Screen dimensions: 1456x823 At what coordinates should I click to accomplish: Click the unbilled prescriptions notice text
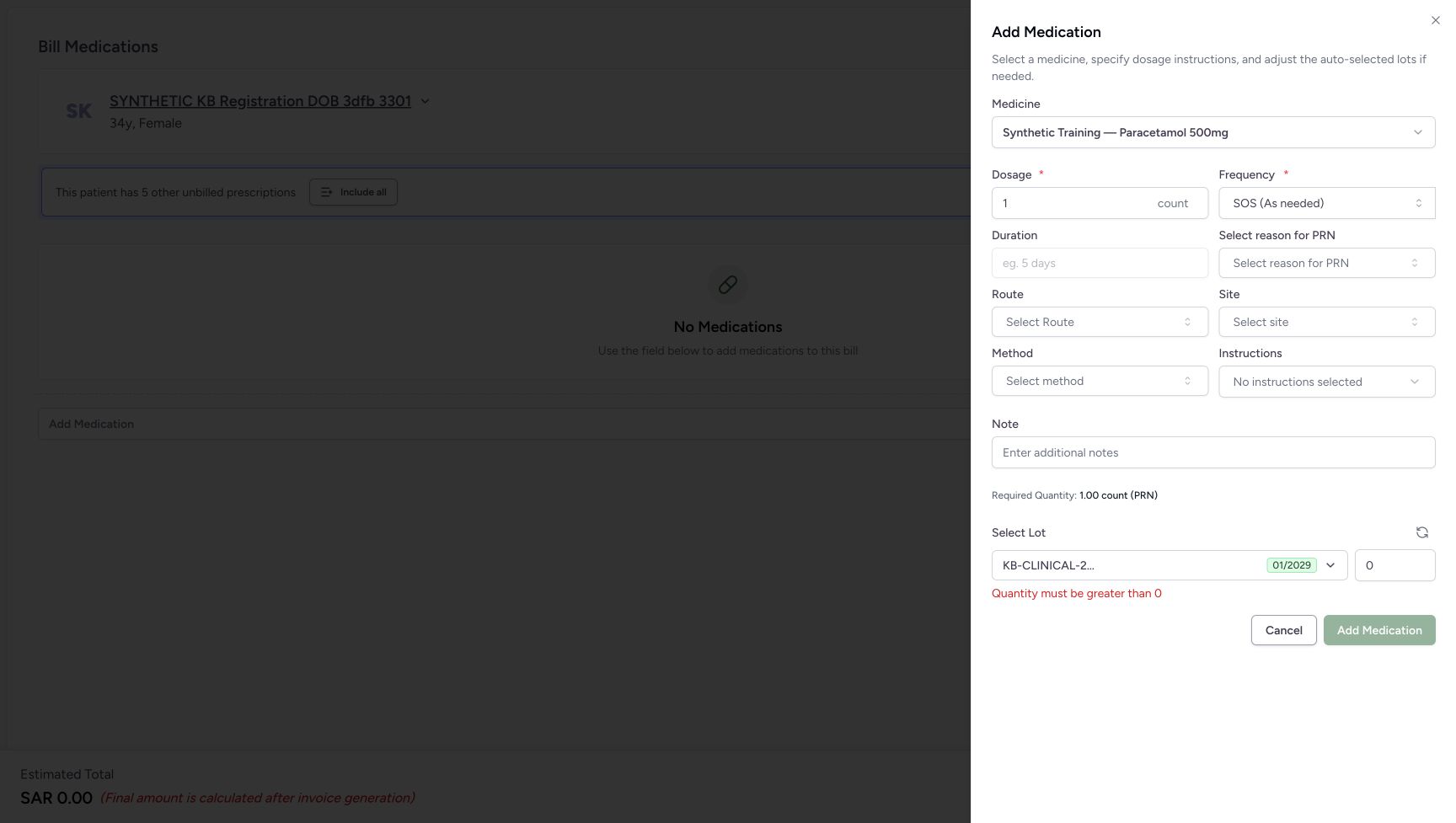tap(175, 192)
